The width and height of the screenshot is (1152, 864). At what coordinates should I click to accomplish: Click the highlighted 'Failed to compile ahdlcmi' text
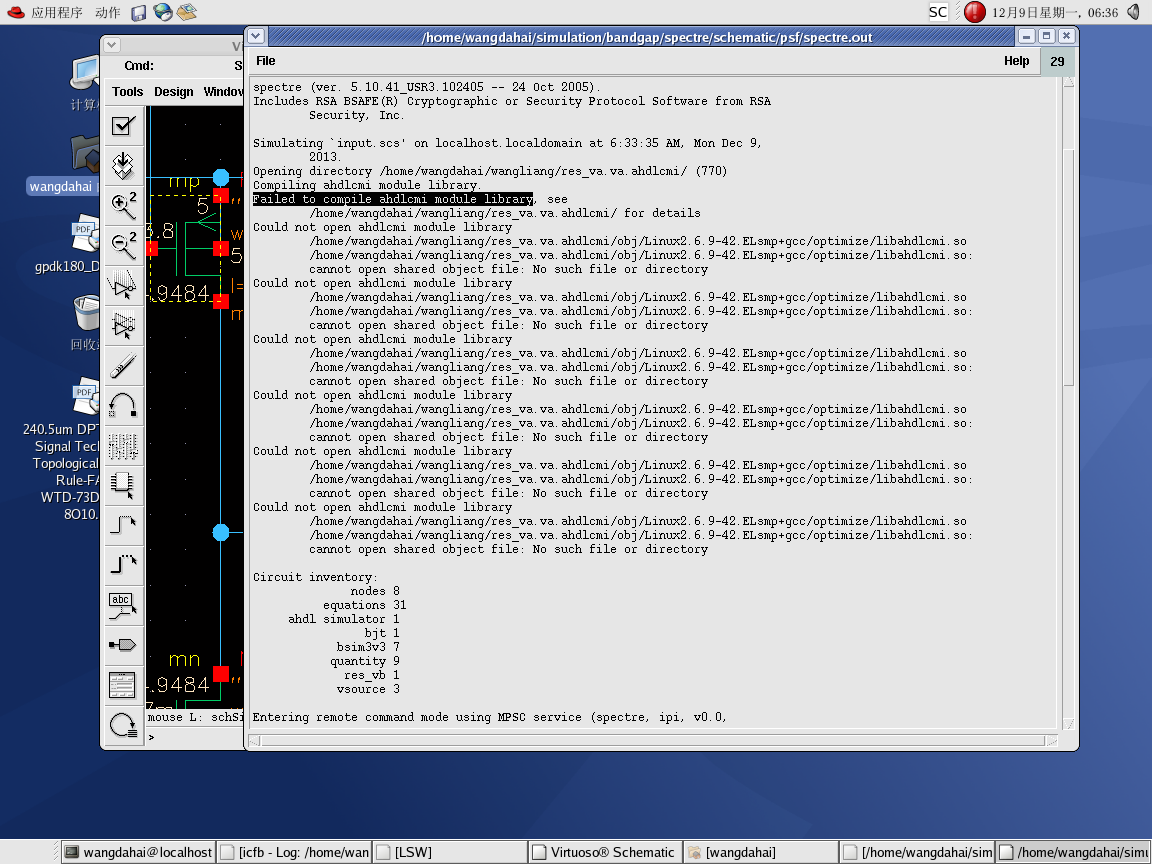(x=393, y=199)
